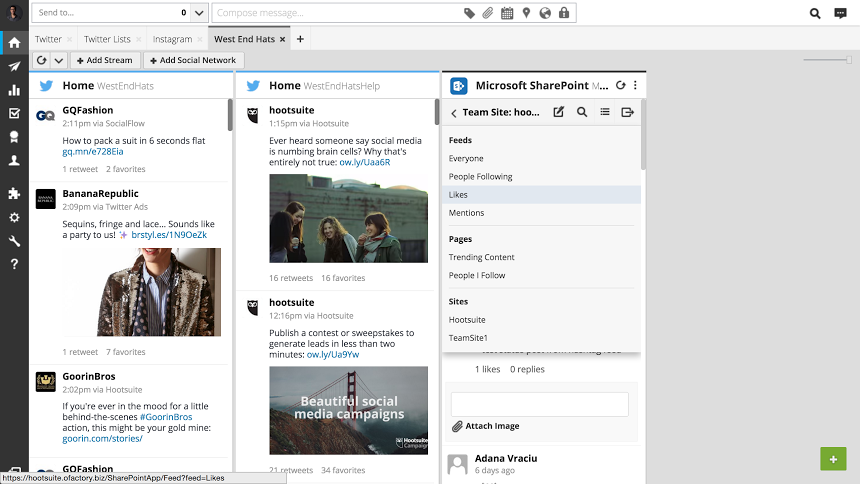Open Settings gear icon in sidebar
The image size is (860, 484).
14,217
